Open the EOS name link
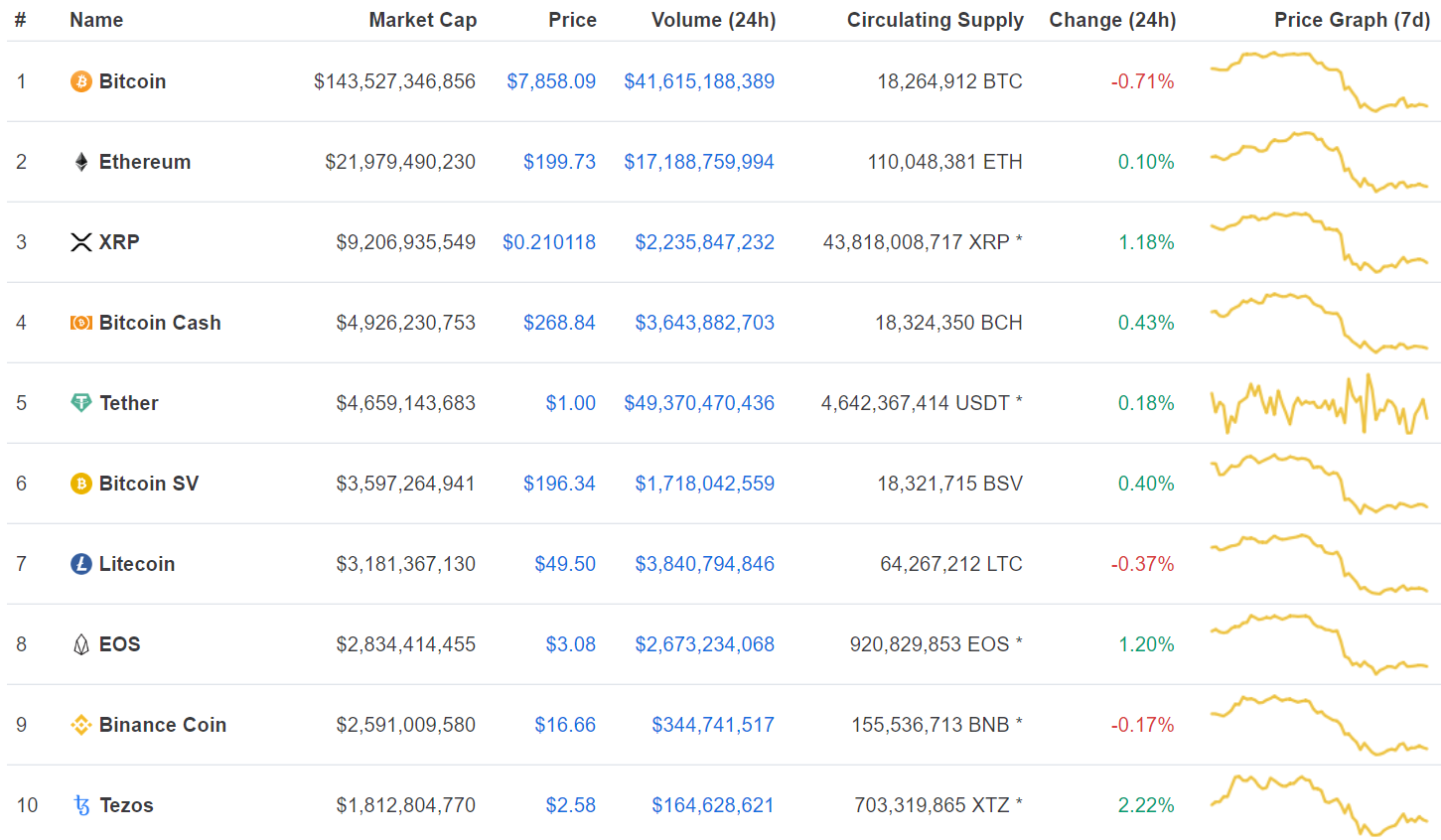This screenshot has width=1441, height=840. pyautogui.click(x=120, y=644)
